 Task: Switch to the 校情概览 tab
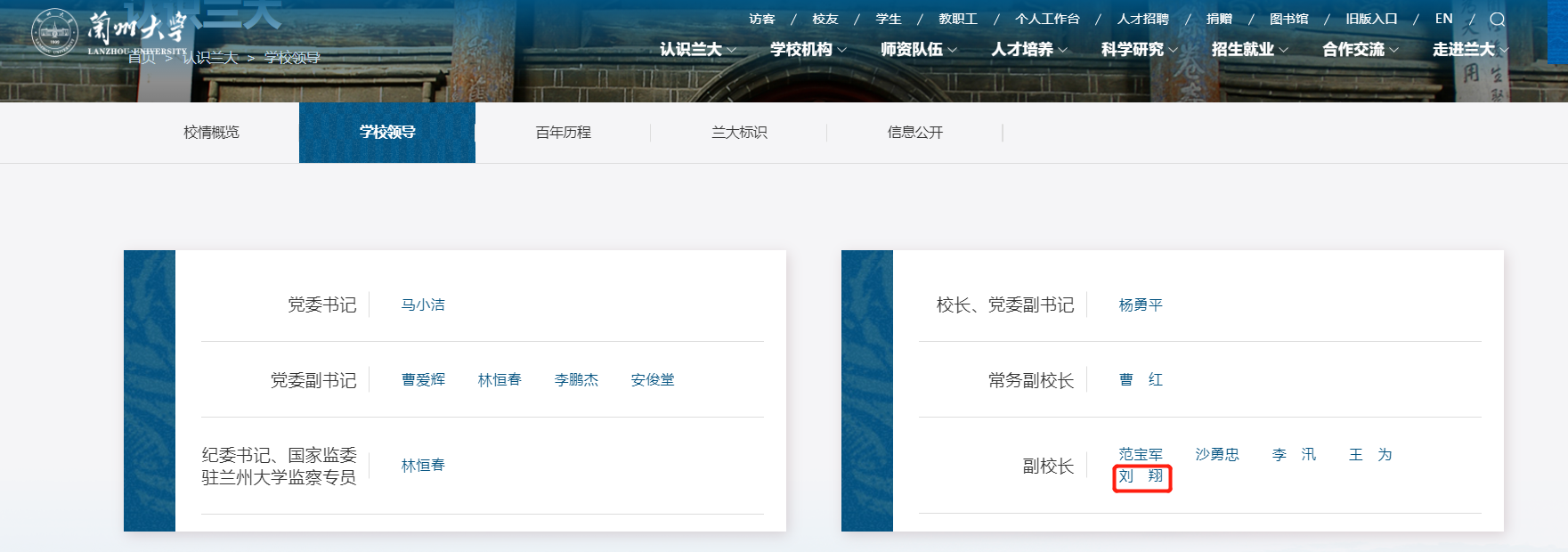tap(211, 133)
